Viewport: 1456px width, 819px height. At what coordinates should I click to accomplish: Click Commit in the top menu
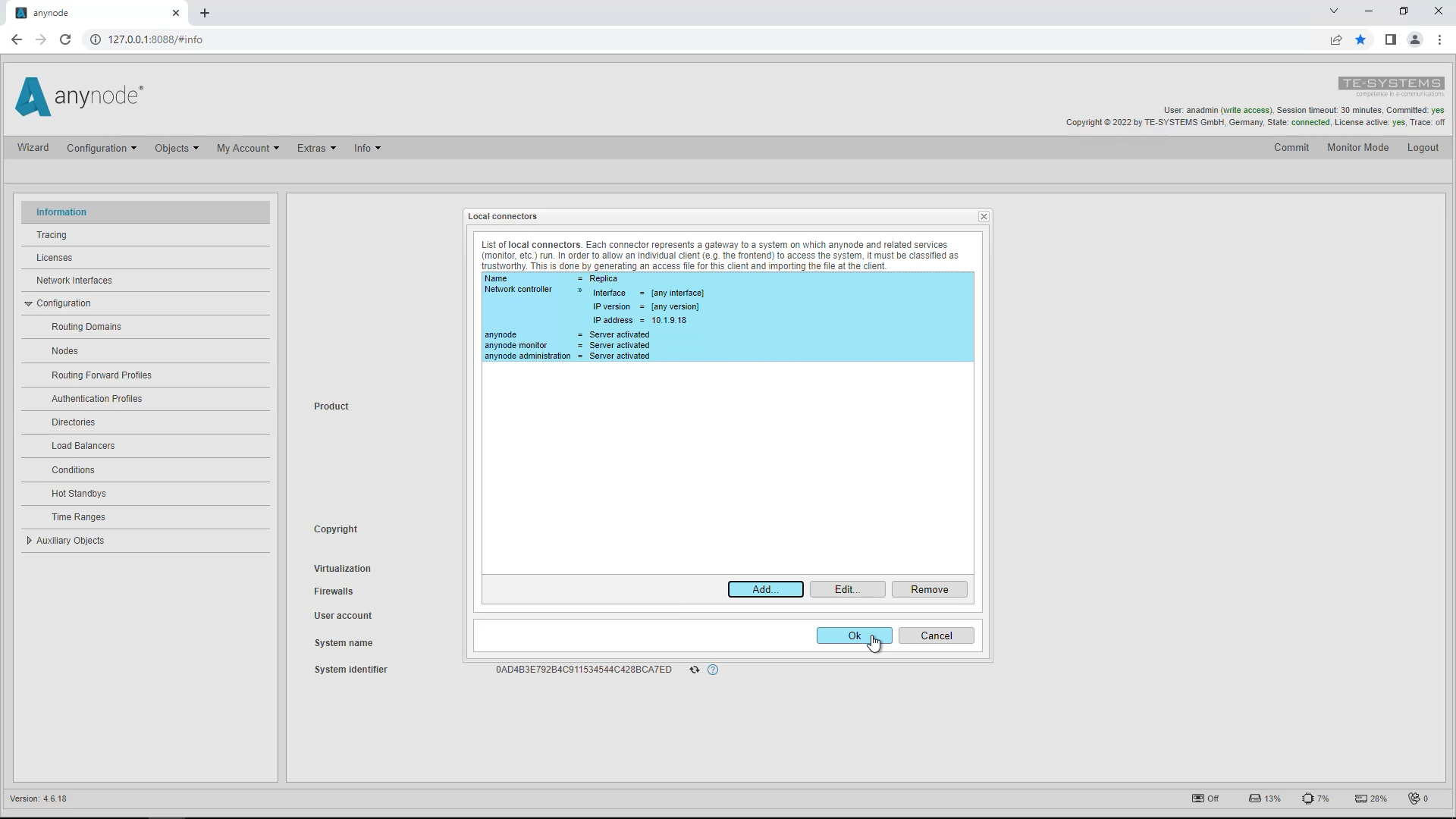[x=1291, y=148]
